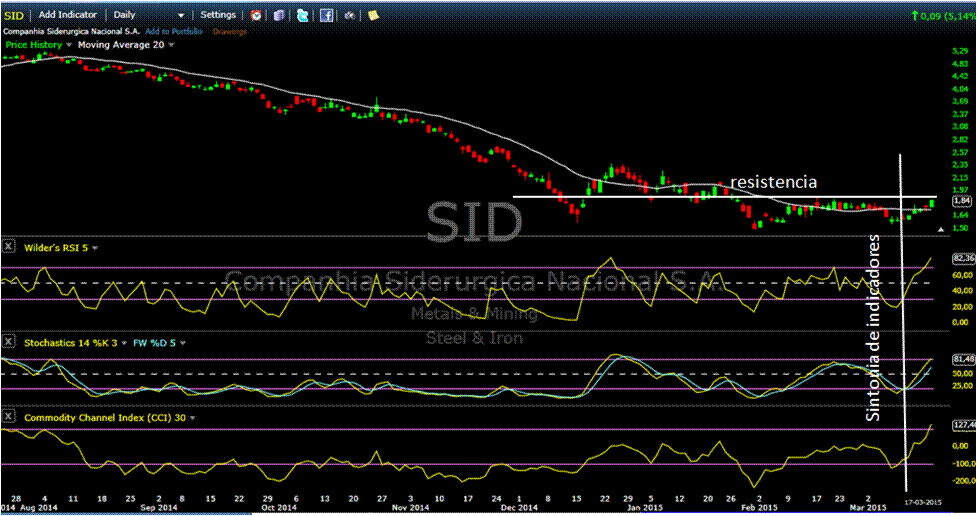
Task: Open Stochastics 14 %K 3 options arrow
Action: coord(124,343)
